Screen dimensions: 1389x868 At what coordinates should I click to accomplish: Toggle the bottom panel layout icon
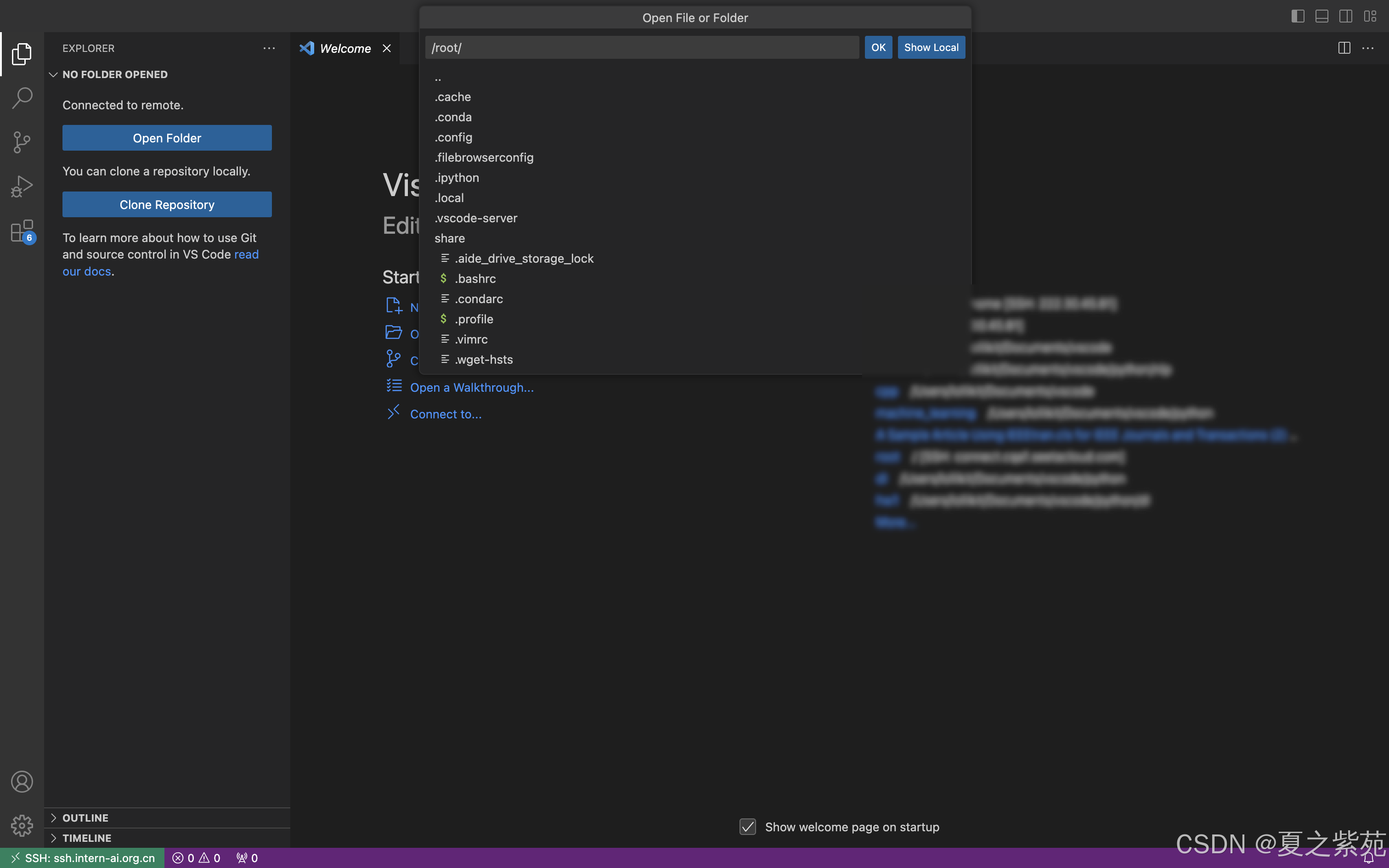pos(1322,16)
